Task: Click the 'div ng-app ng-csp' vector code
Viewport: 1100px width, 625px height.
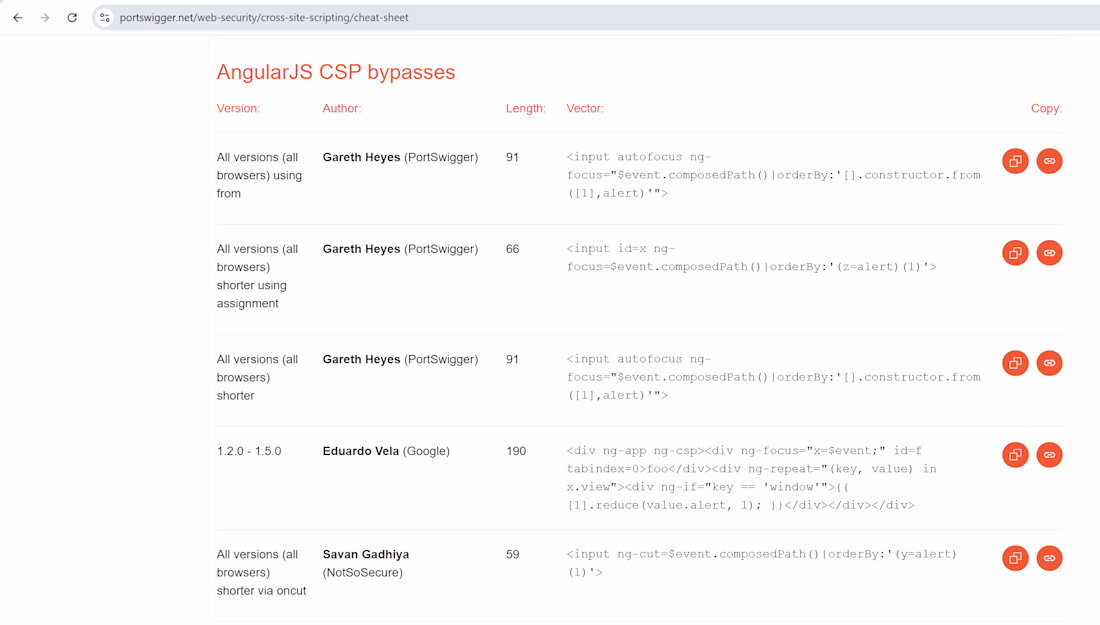Action: tap(751, 478)
